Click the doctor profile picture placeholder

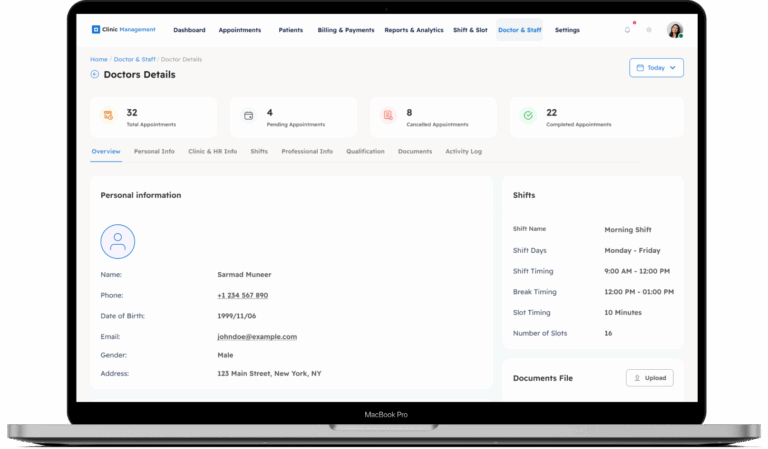coord(118,241)
